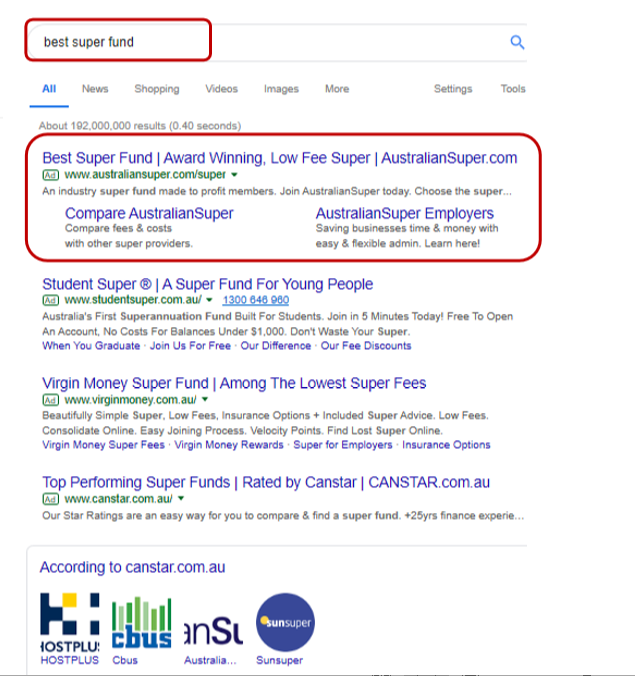The width and height of the screenshot is (635, 676).
Task: Click the Ad badge beside virginmoney.com.au
Action: coord(50,400)
